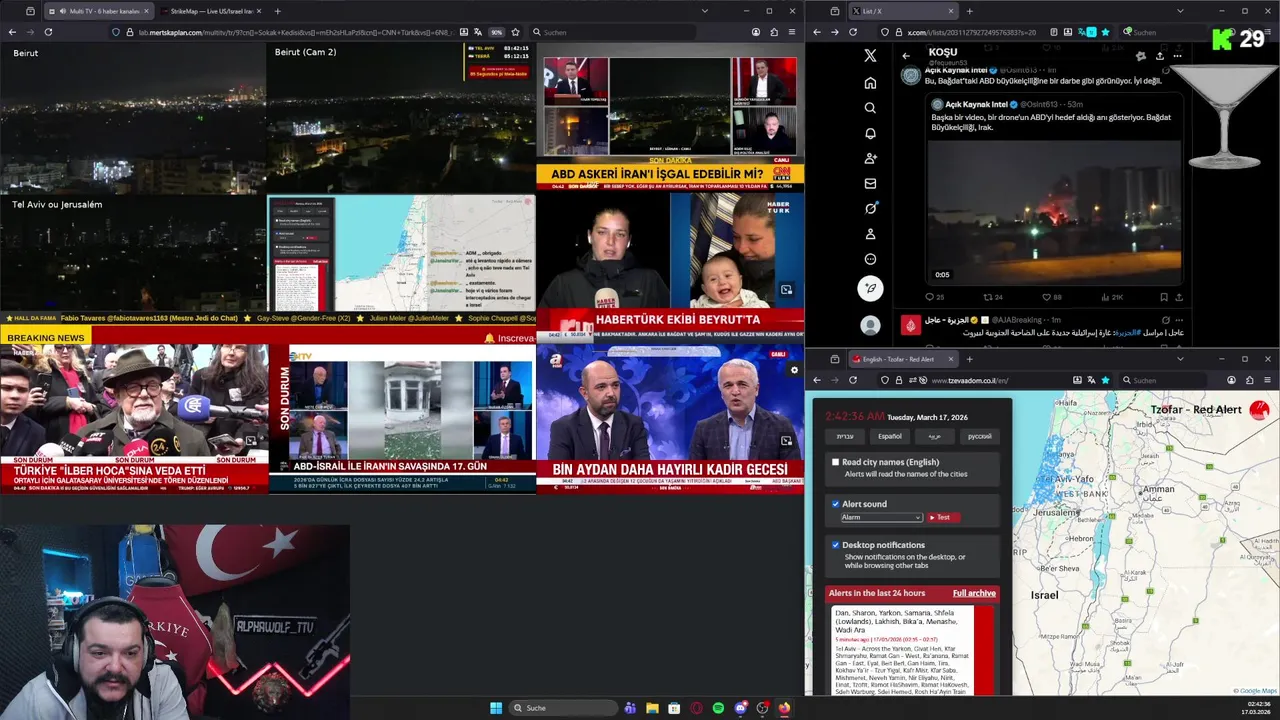Click the Beirut (Cam 2) feed
The image size is (1280, 720).
(x=401, y=118)
